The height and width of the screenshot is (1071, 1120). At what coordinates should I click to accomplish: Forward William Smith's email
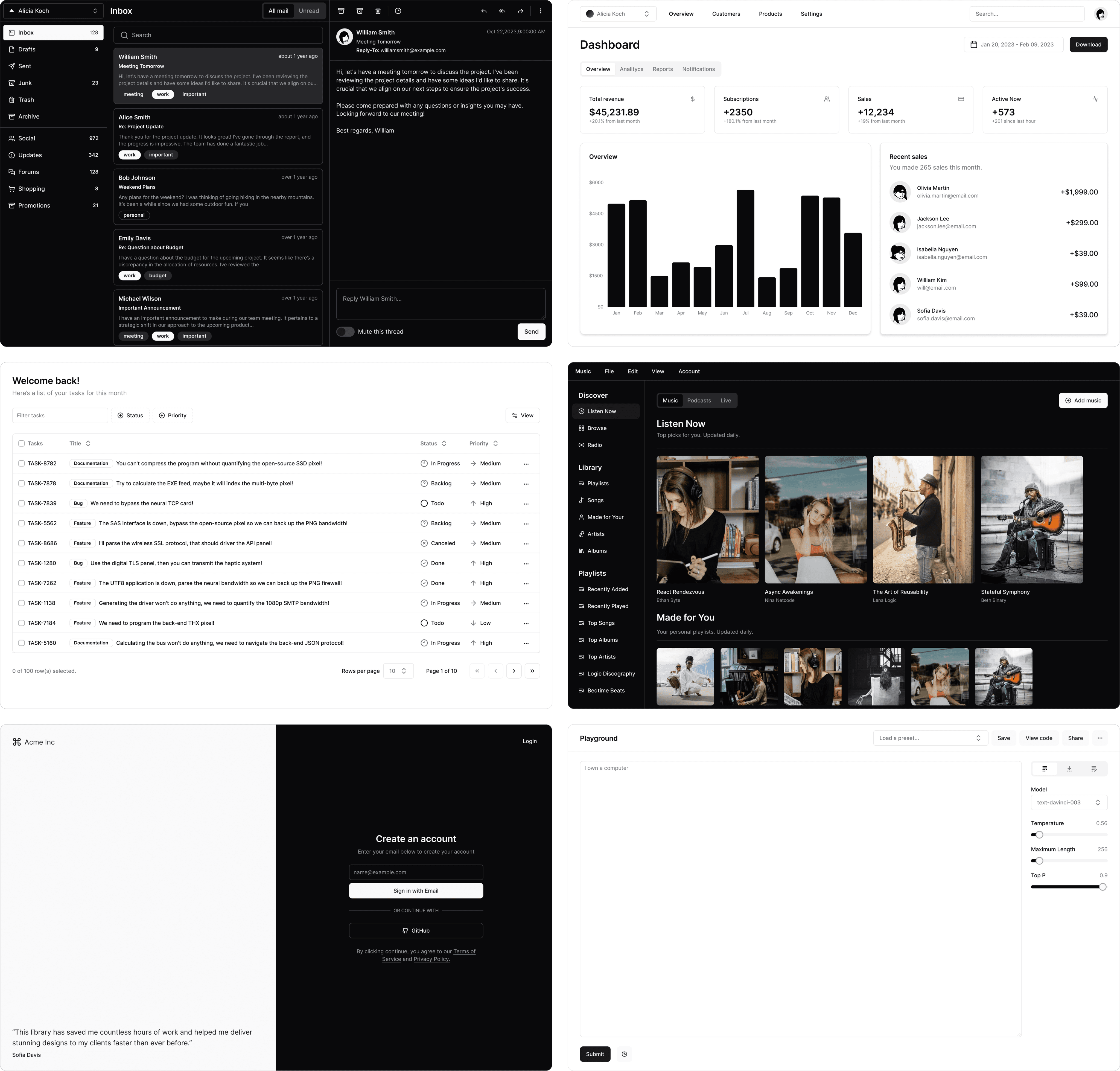[x=520, y=11]
